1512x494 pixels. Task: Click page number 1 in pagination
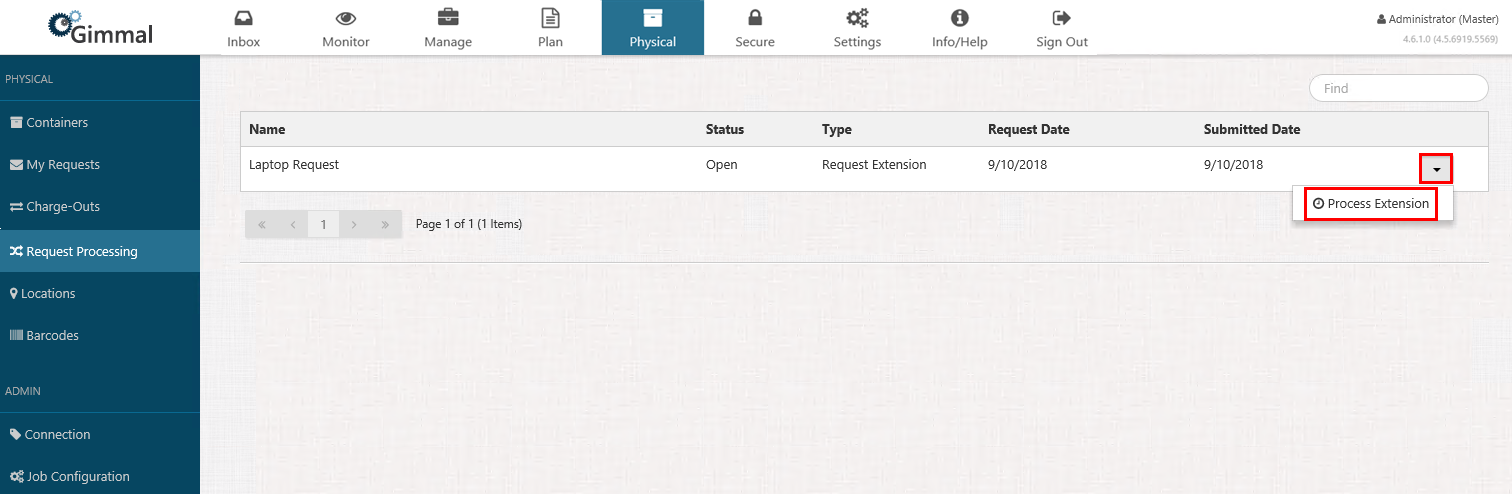coord(323,225)
